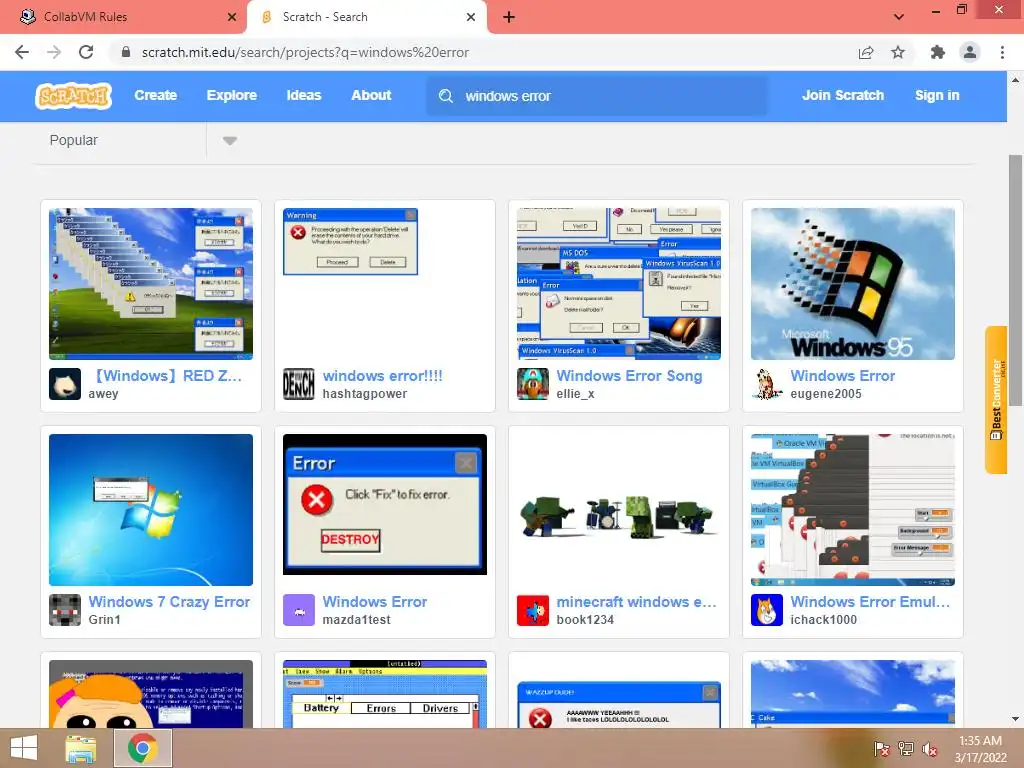Click mazda1test's purple avatar icon
Screen dimensions: 1024x768
tap(299, 610)
